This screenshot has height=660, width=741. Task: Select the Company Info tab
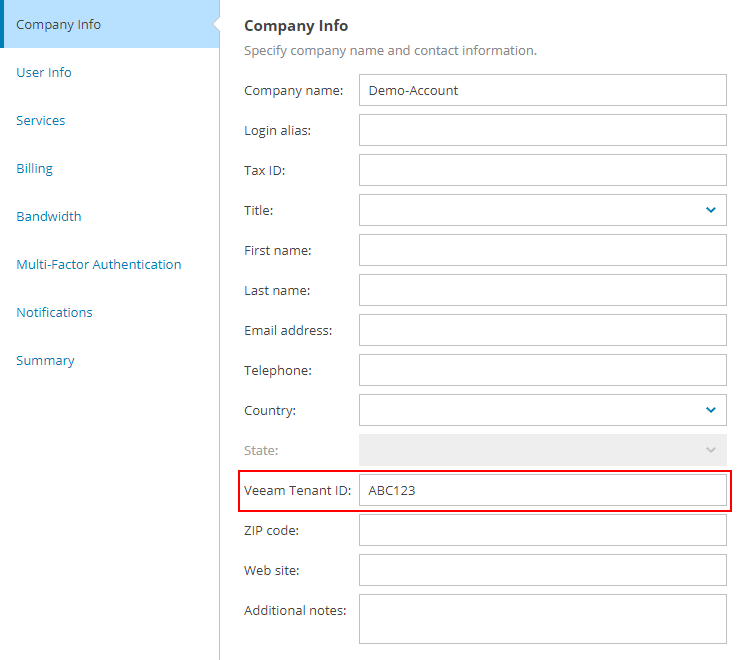click(59, 24)
